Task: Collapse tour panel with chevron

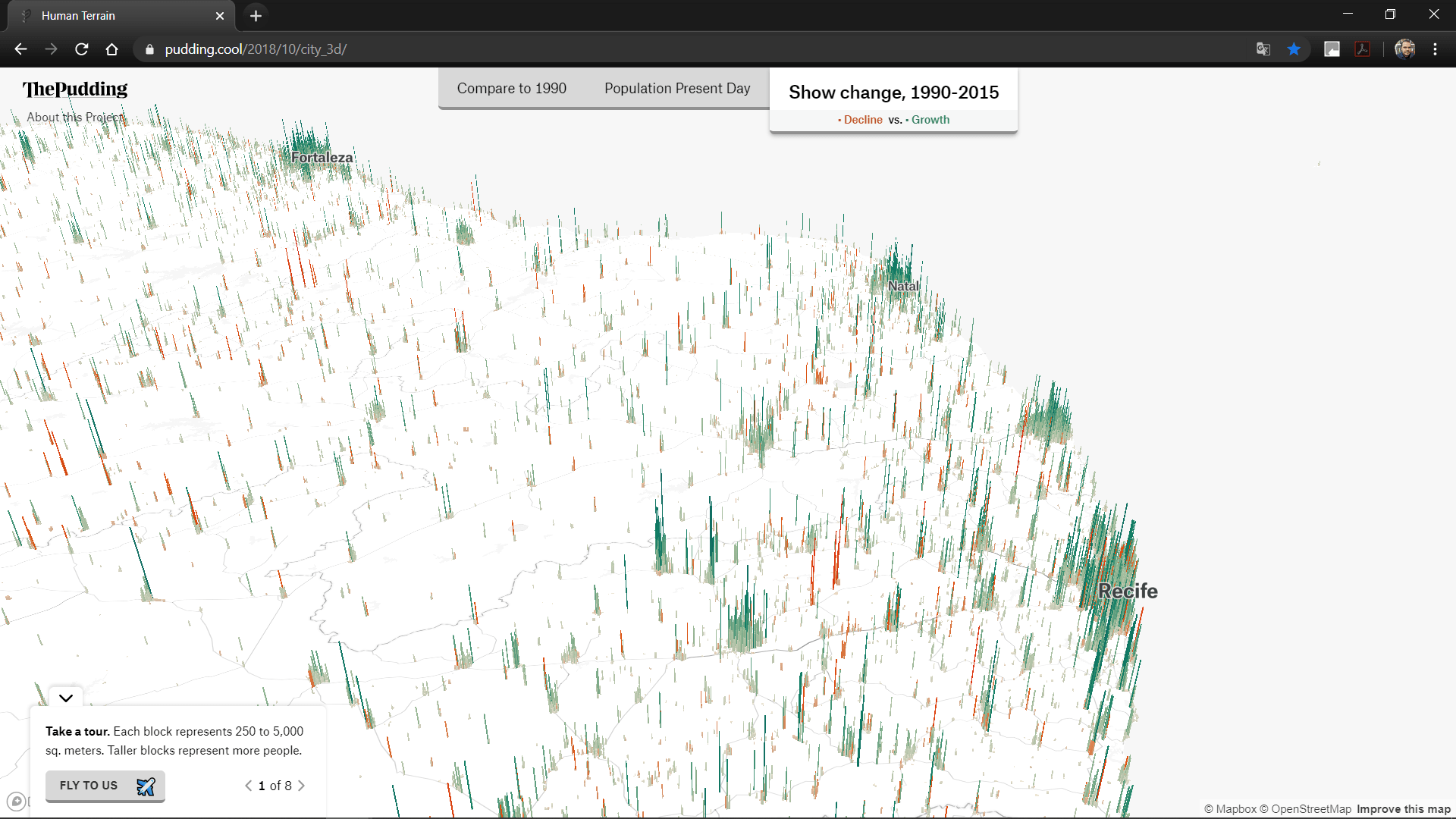Action: [66, 698]
